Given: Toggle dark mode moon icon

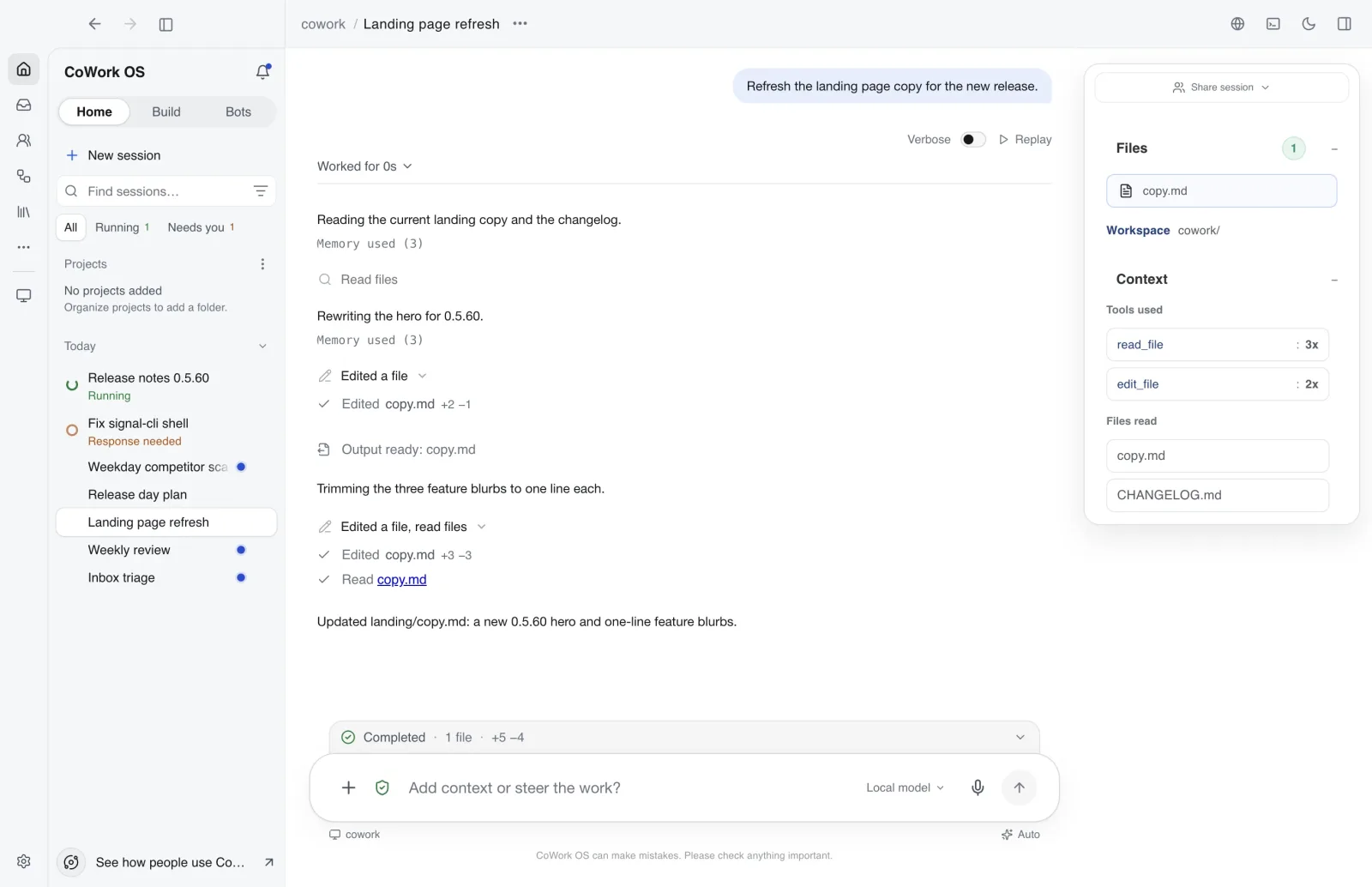Looking at the screenshot, I should pyautogui.click(x=1309, y=24).
